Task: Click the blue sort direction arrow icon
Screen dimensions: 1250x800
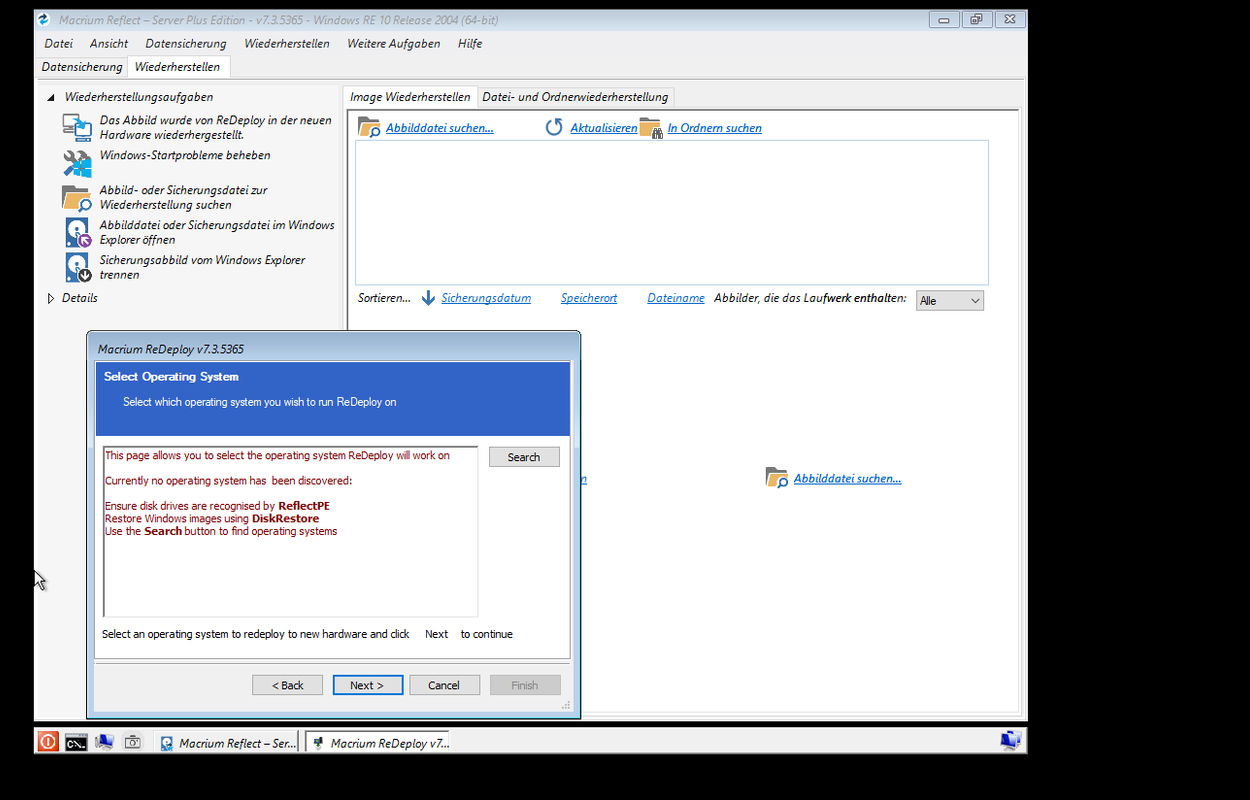Action: 428,298
